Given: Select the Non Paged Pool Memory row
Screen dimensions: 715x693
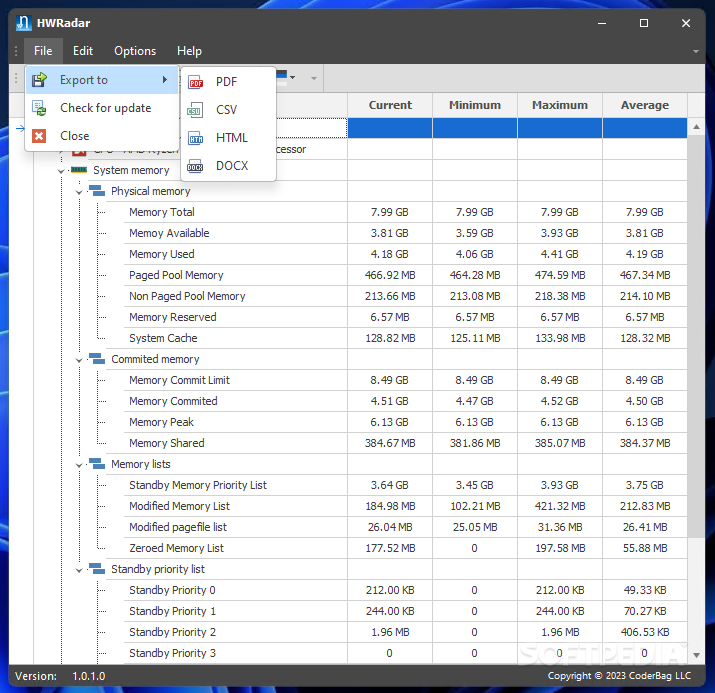Looking at the screenshot, I should pos(405,296).
